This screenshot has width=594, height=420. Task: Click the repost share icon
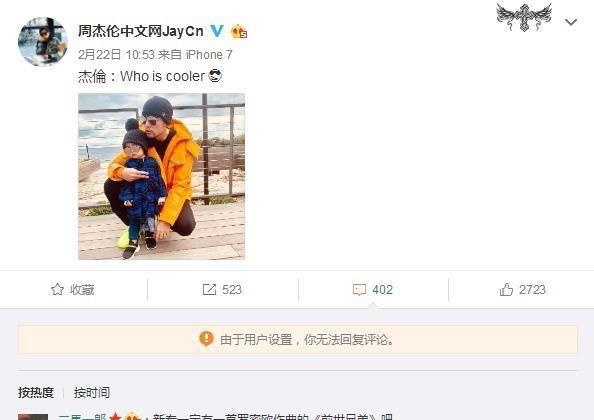point(209,290)
